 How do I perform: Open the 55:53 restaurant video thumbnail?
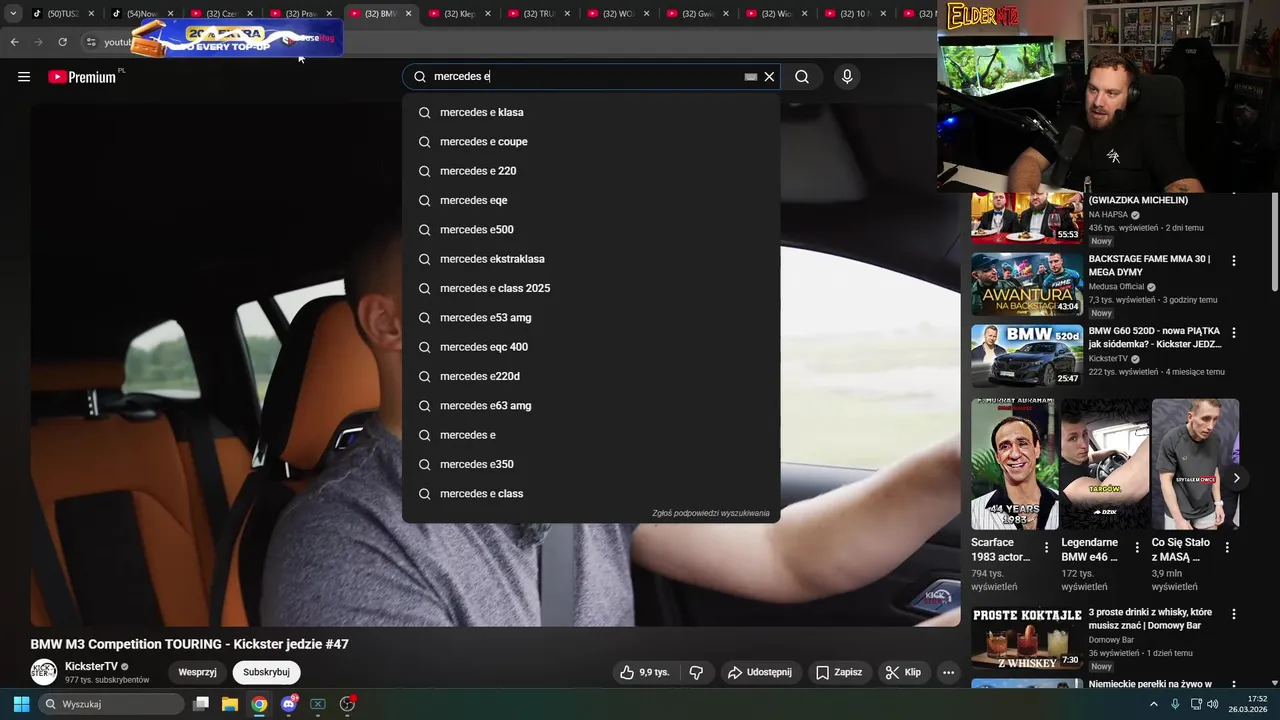tap(1026, 216)
